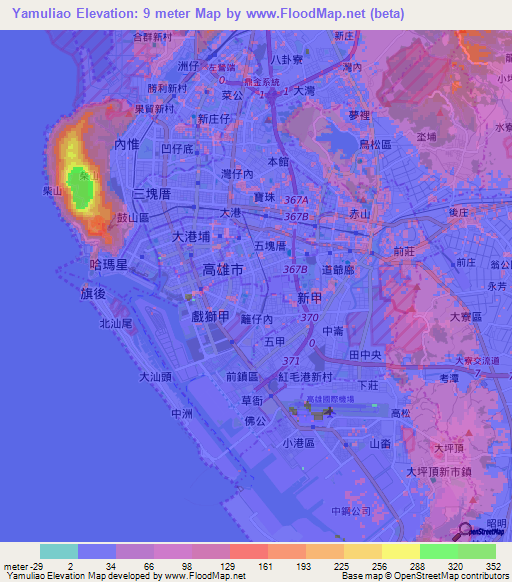Image resolution: width=512 pixels, height=582 pixels.
Task: Click the 內惟 map label
Action: point(127,144)
